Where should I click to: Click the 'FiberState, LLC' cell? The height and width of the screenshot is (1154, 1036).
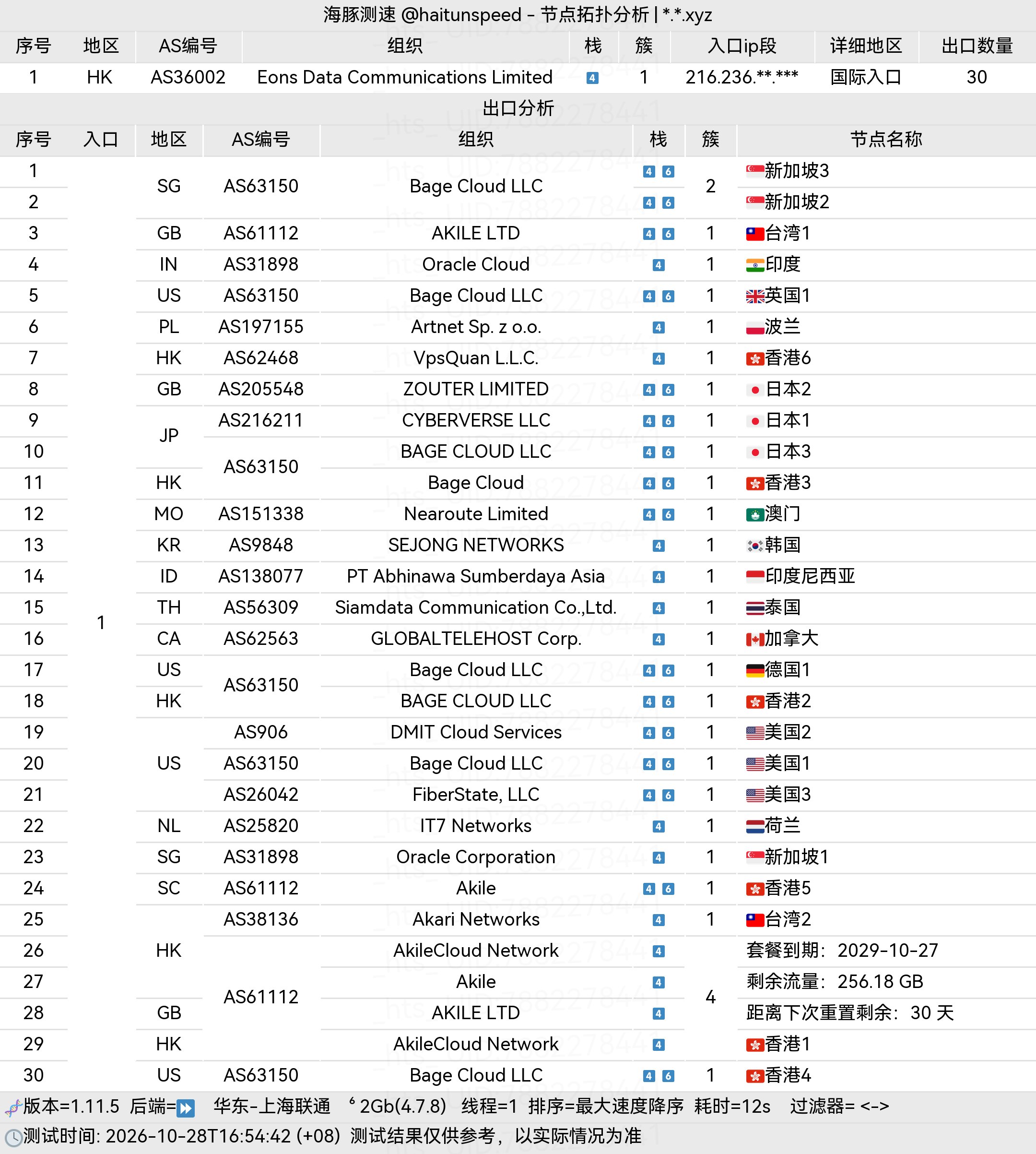click(476, 795)
